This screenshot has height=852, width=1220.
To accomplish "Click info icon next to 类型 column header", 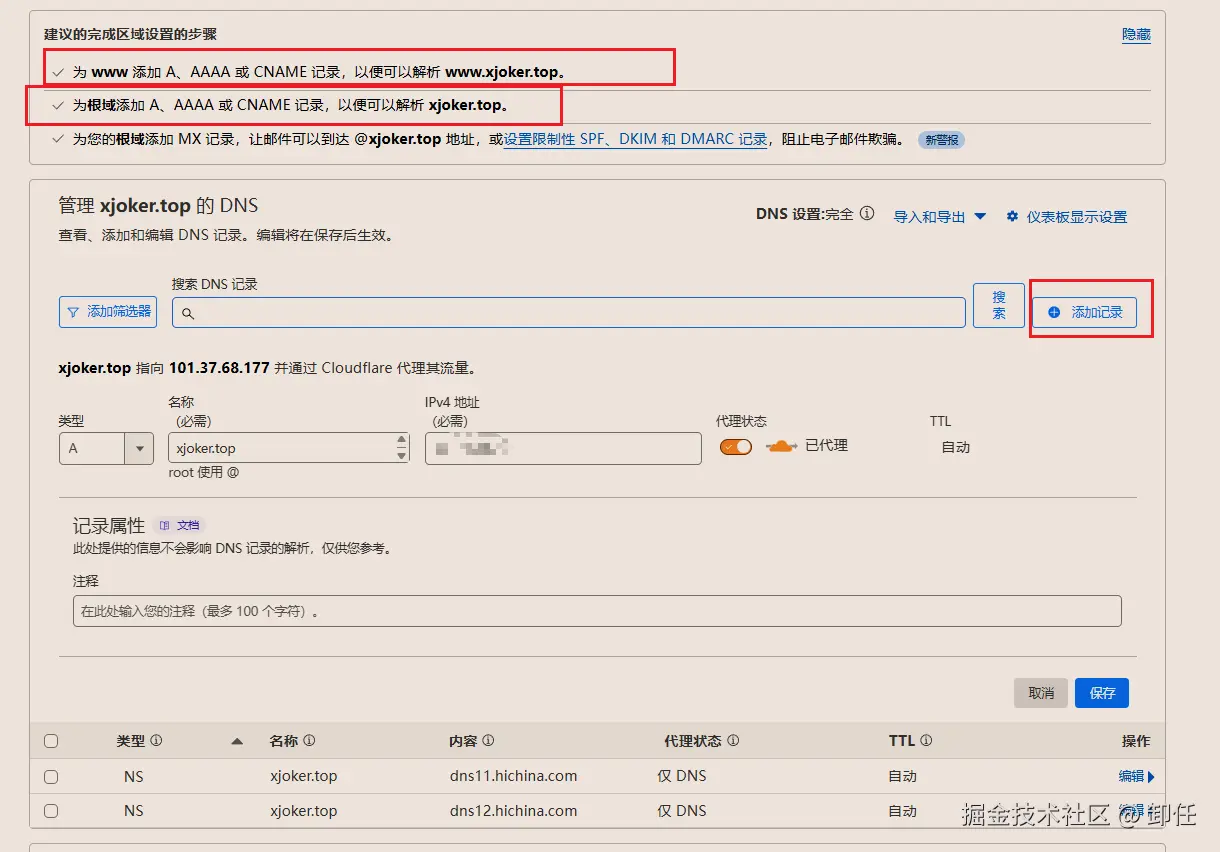I will pos(156,741).
